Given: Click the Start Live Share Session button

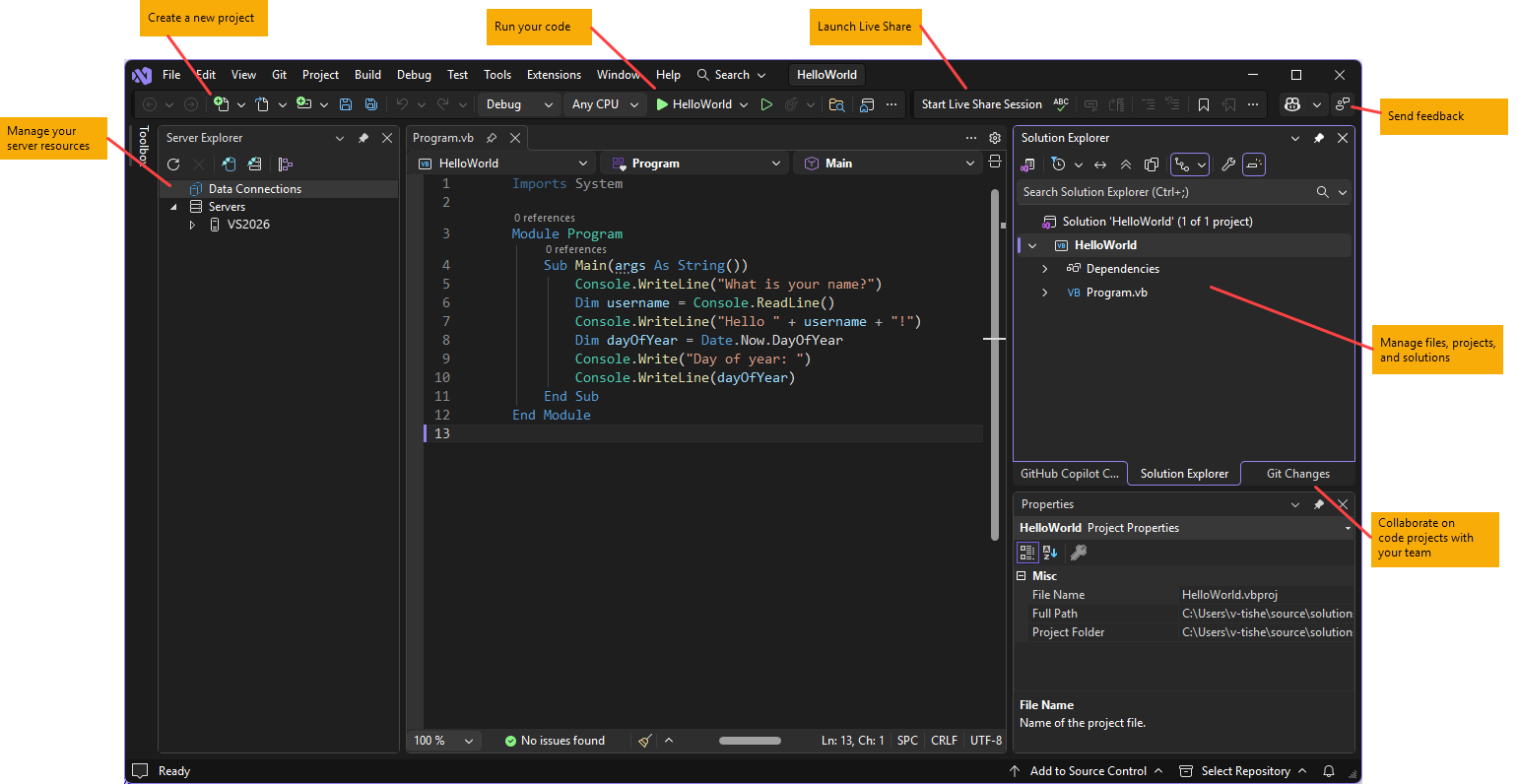Looking at the screenshot, I should [x=981, y=103].
